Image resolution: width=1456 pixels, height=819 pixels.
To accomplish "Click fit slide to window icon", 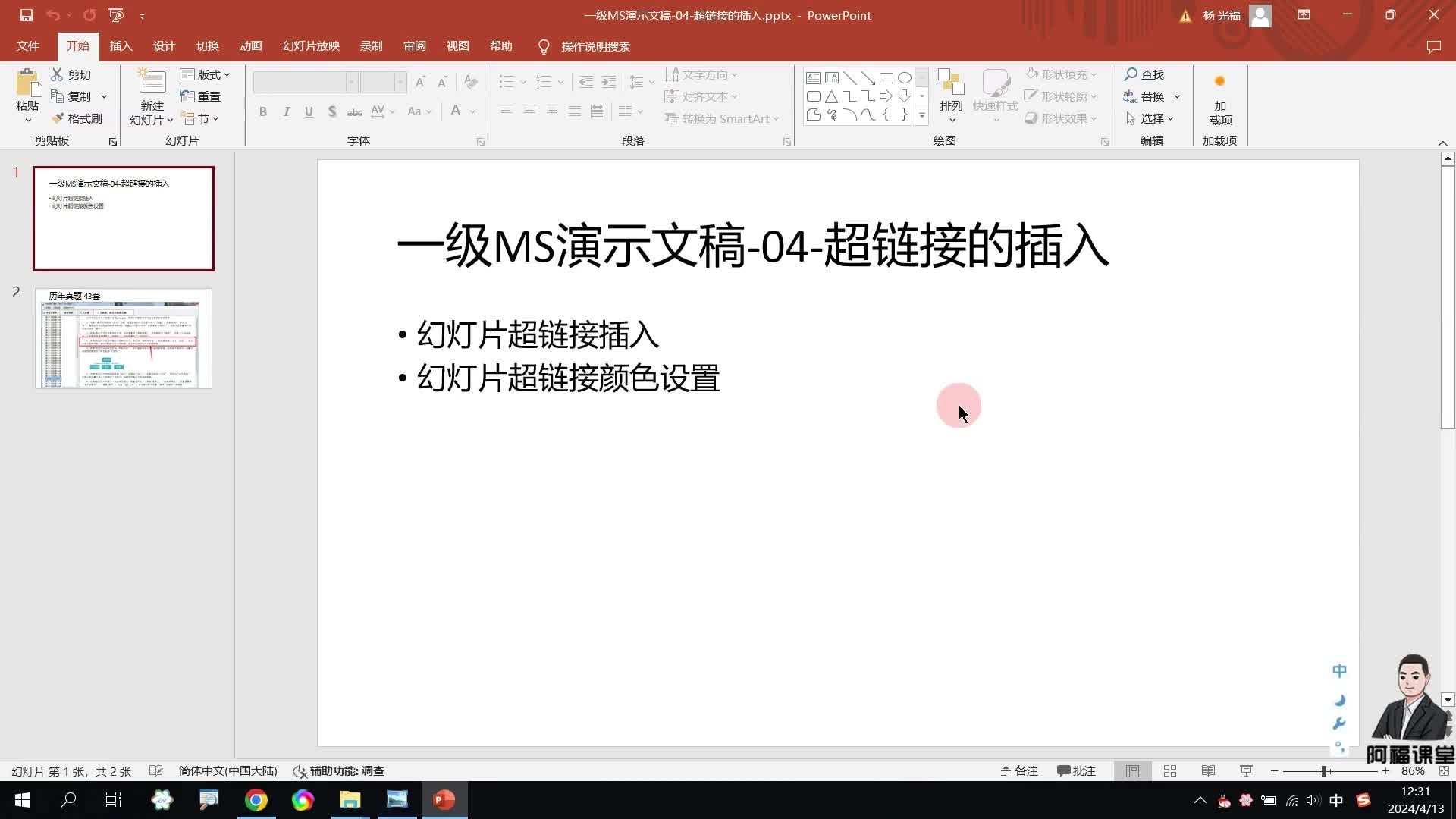I will click(1444, 770).
